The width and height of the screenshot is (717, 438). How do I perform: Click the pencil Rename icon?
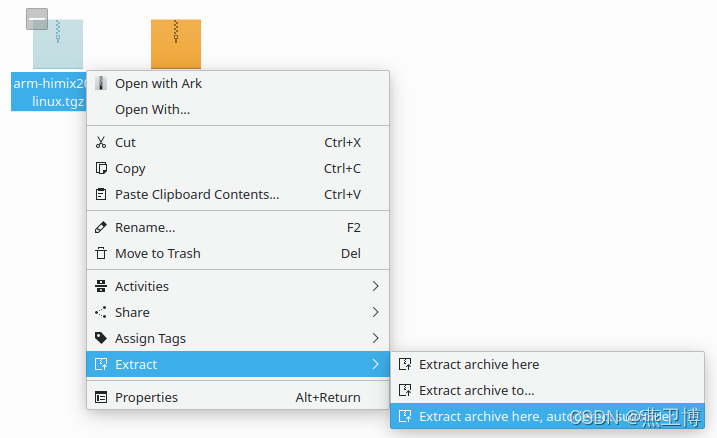point(101,227)
